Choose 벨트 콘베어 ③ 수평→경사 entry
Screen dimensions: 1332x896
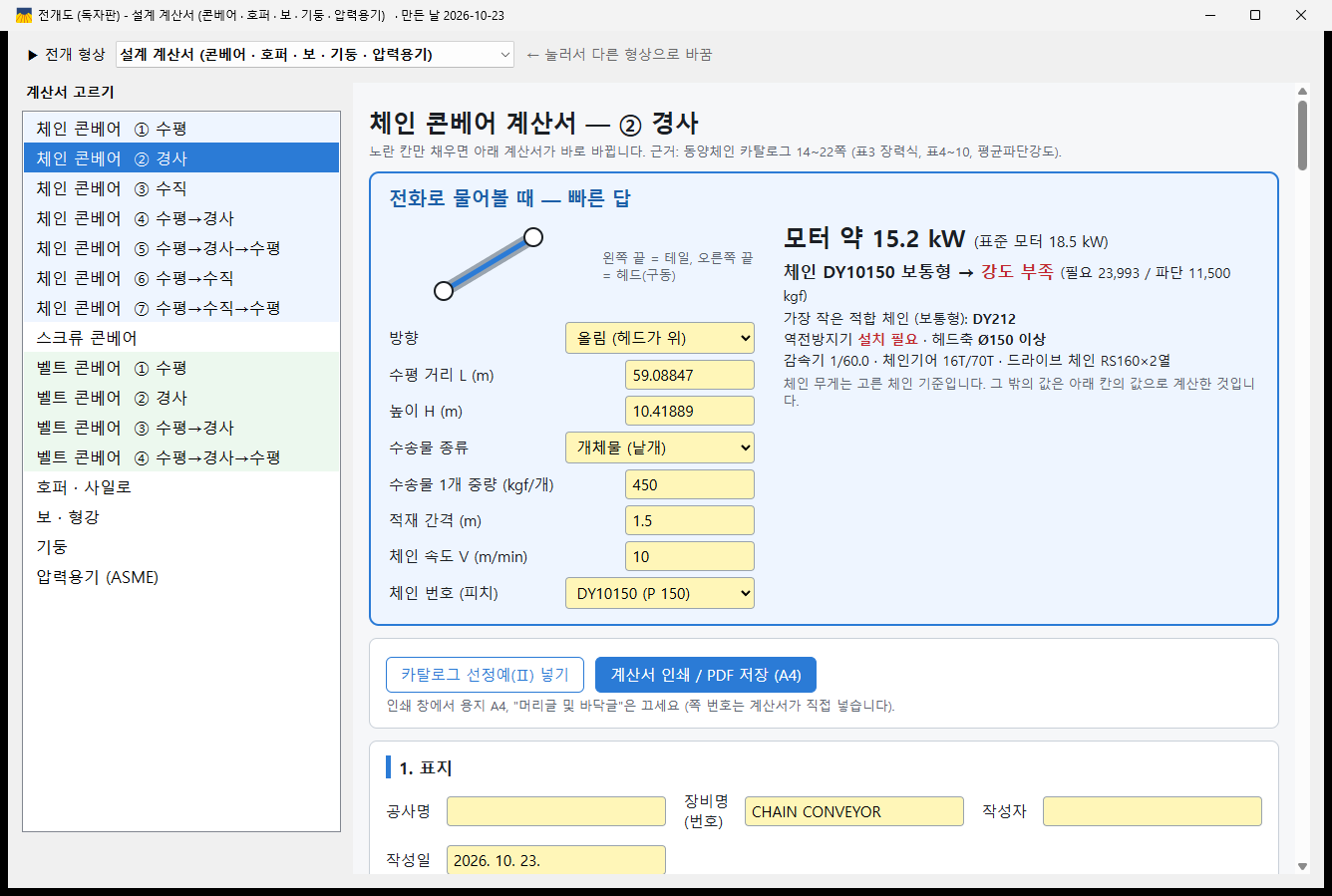pyautogui.click(x=181, y=428)
